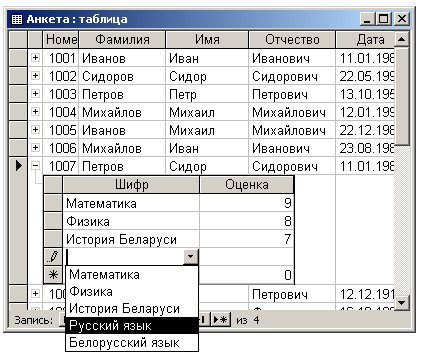Image resolution: width=422 pixels, height=360 pixels.
Task: Select the Дата column header
Action: (365, 40)
